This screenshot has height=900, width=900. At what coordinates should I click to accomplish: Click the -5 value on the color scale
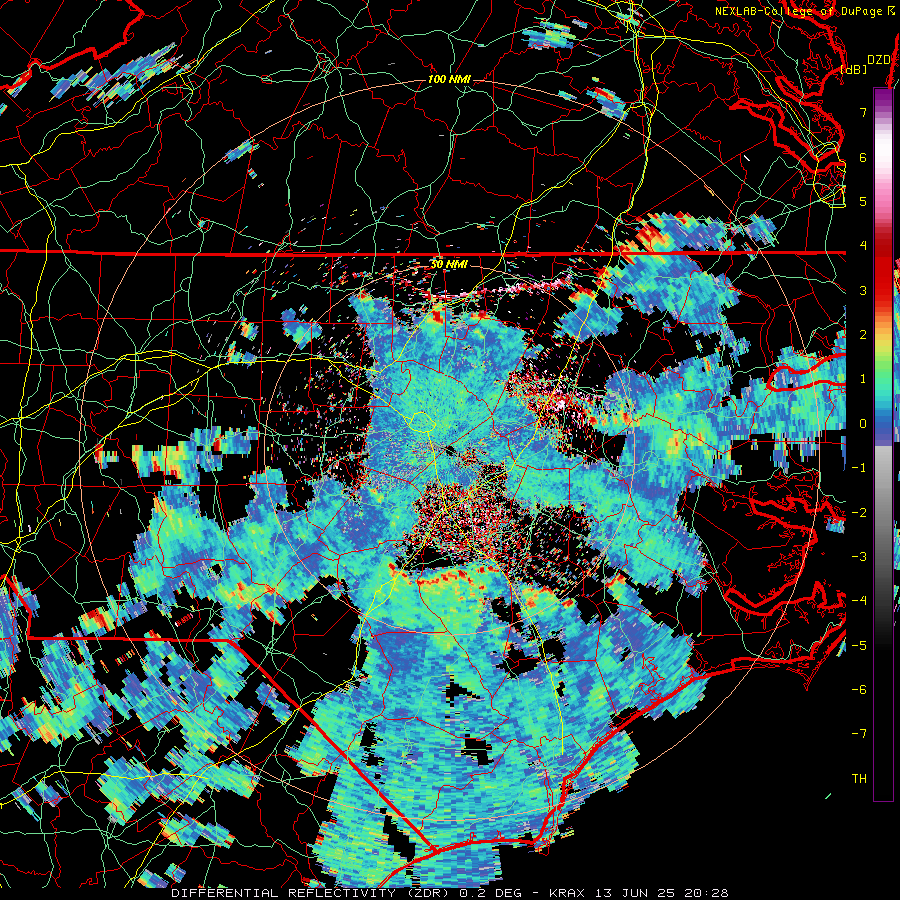point(859,646)
